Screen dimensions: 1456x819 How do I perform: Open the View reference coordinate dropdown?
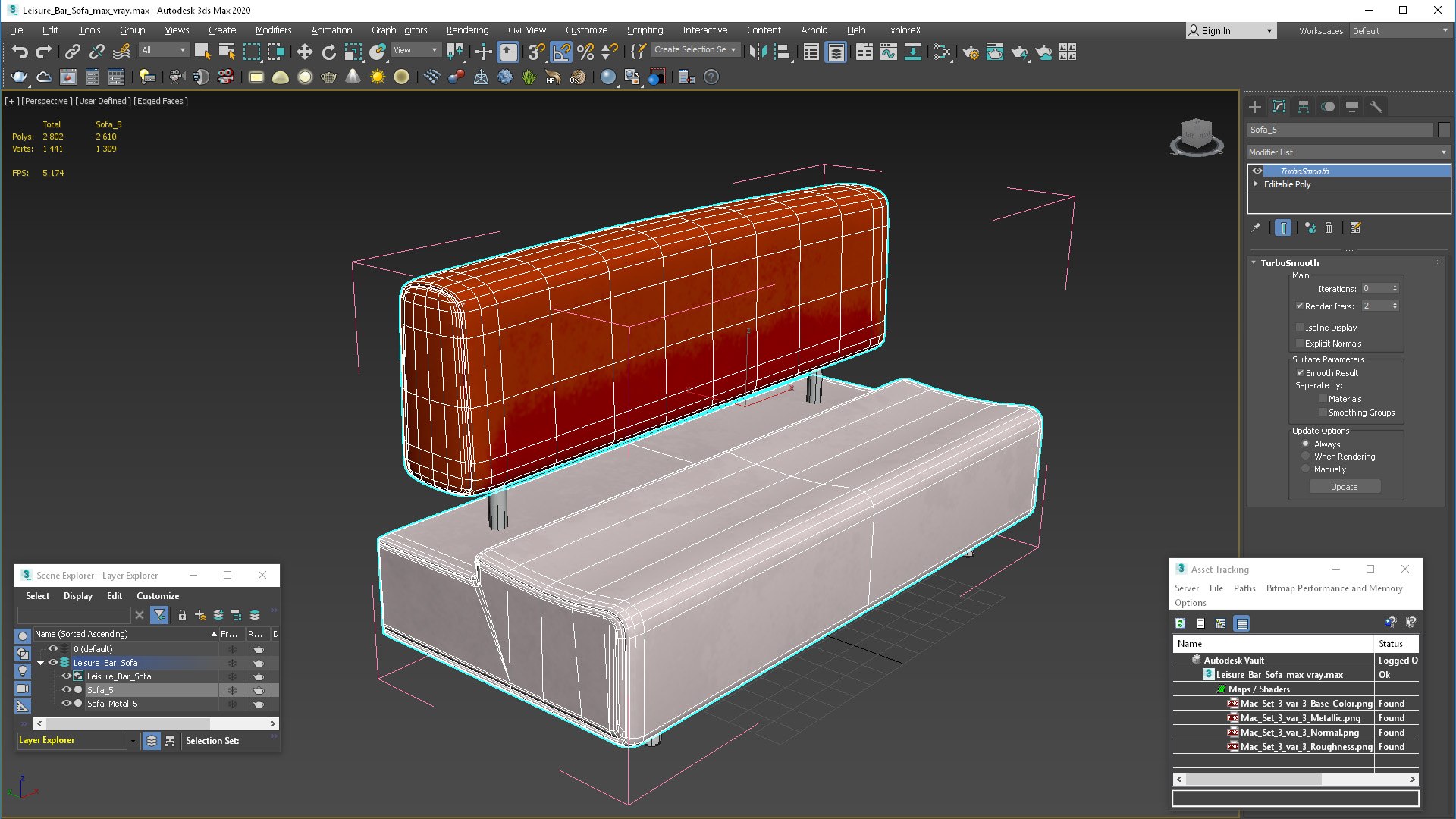(x=415, y=50)
